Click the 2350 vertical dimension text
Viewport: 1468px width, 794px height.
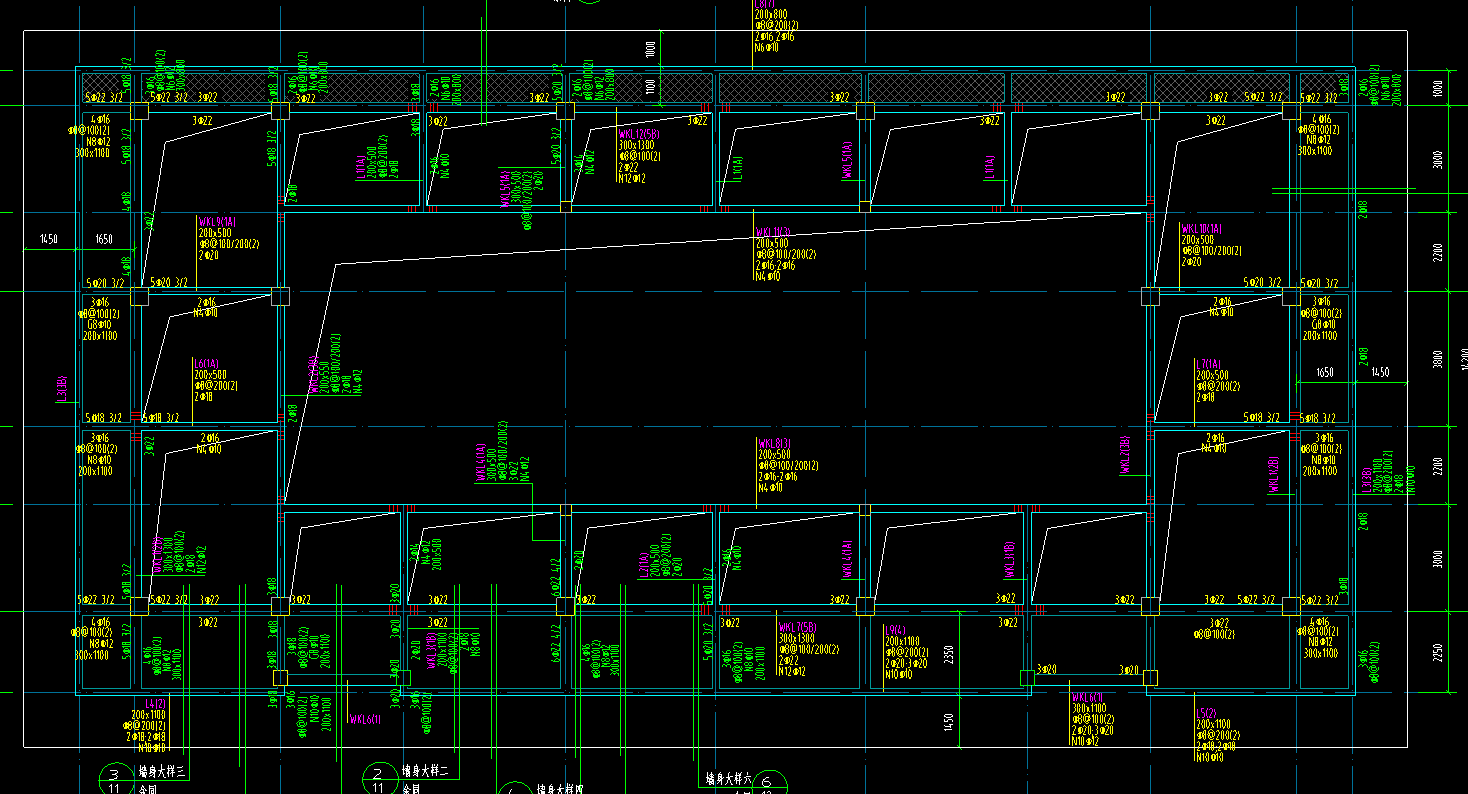point(947,654)
